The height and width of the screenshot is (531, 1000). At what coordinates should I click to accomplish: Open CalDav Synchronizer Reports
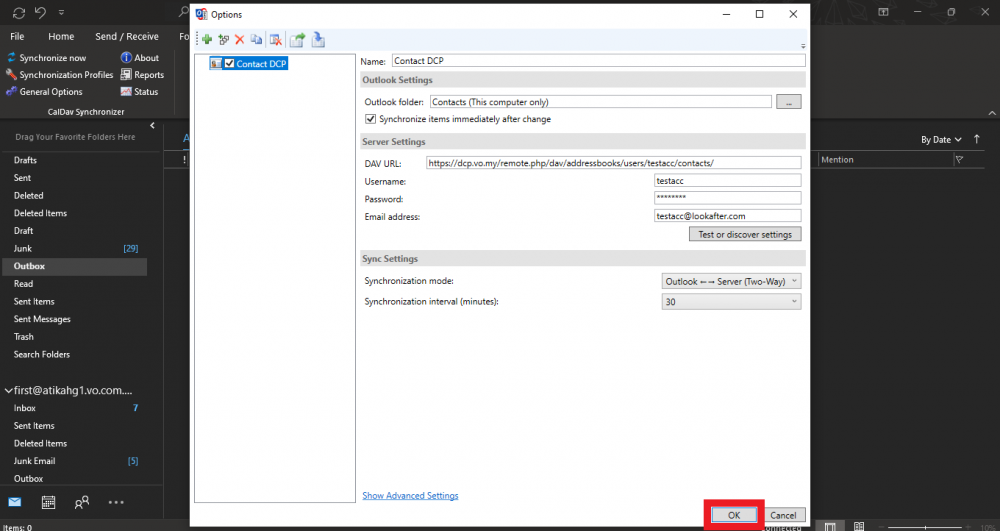pyautogui.click(x=142, y=75)
